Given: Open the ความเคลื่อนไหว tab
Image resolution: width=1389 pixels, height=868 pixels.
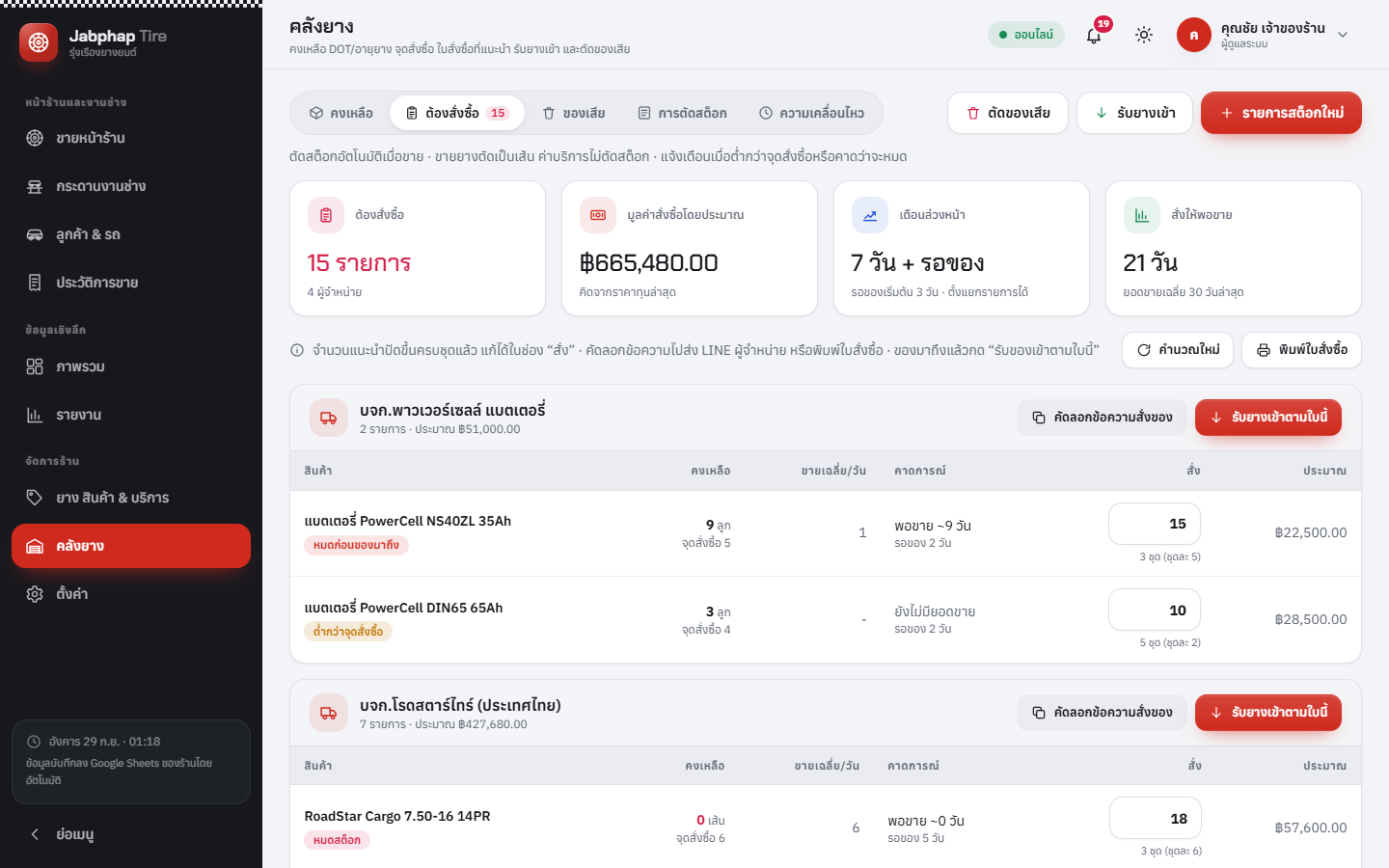Looking at the screenshot, I should (811, 113).
